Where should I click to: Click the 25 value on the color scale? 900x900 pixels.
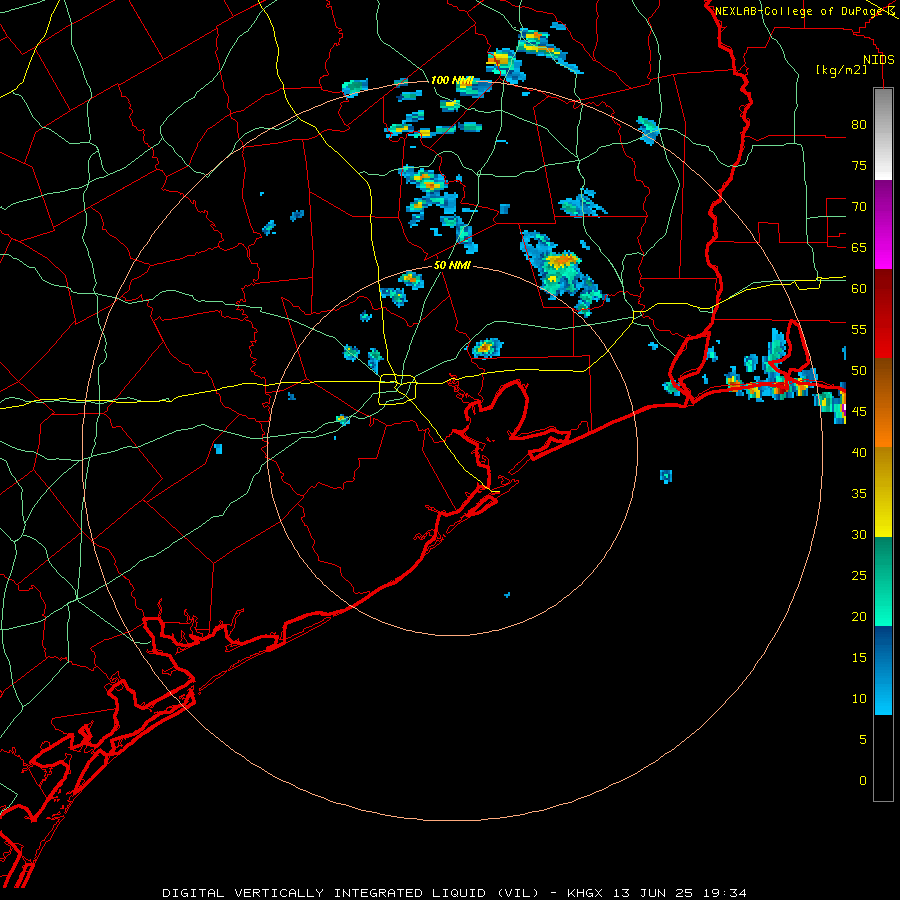859,576
